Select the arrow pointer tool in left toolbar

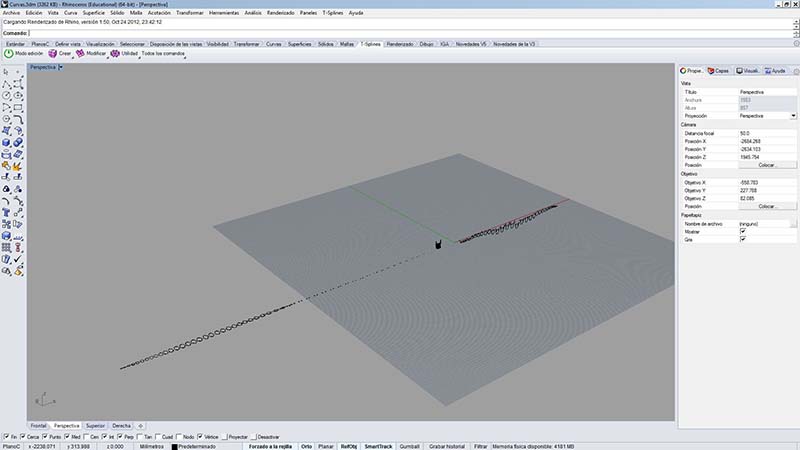click(x=6, y=72)
